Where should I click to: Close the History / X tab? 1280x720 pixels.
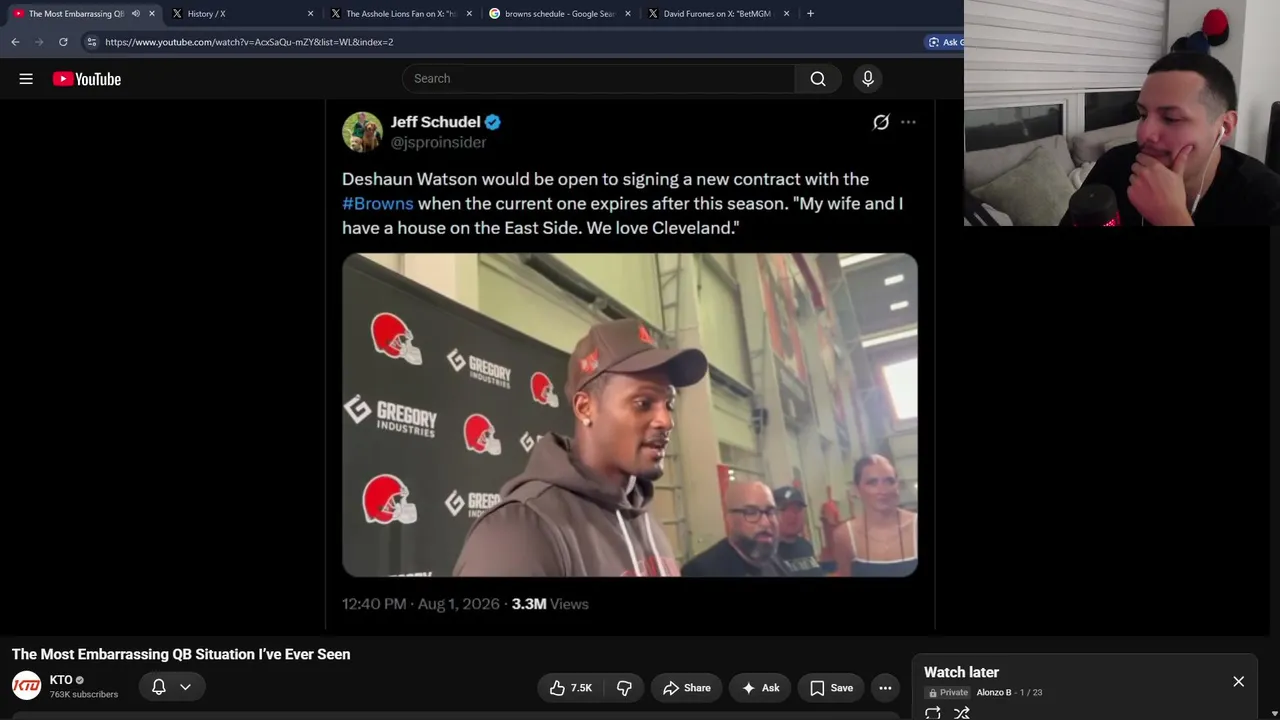310,14
